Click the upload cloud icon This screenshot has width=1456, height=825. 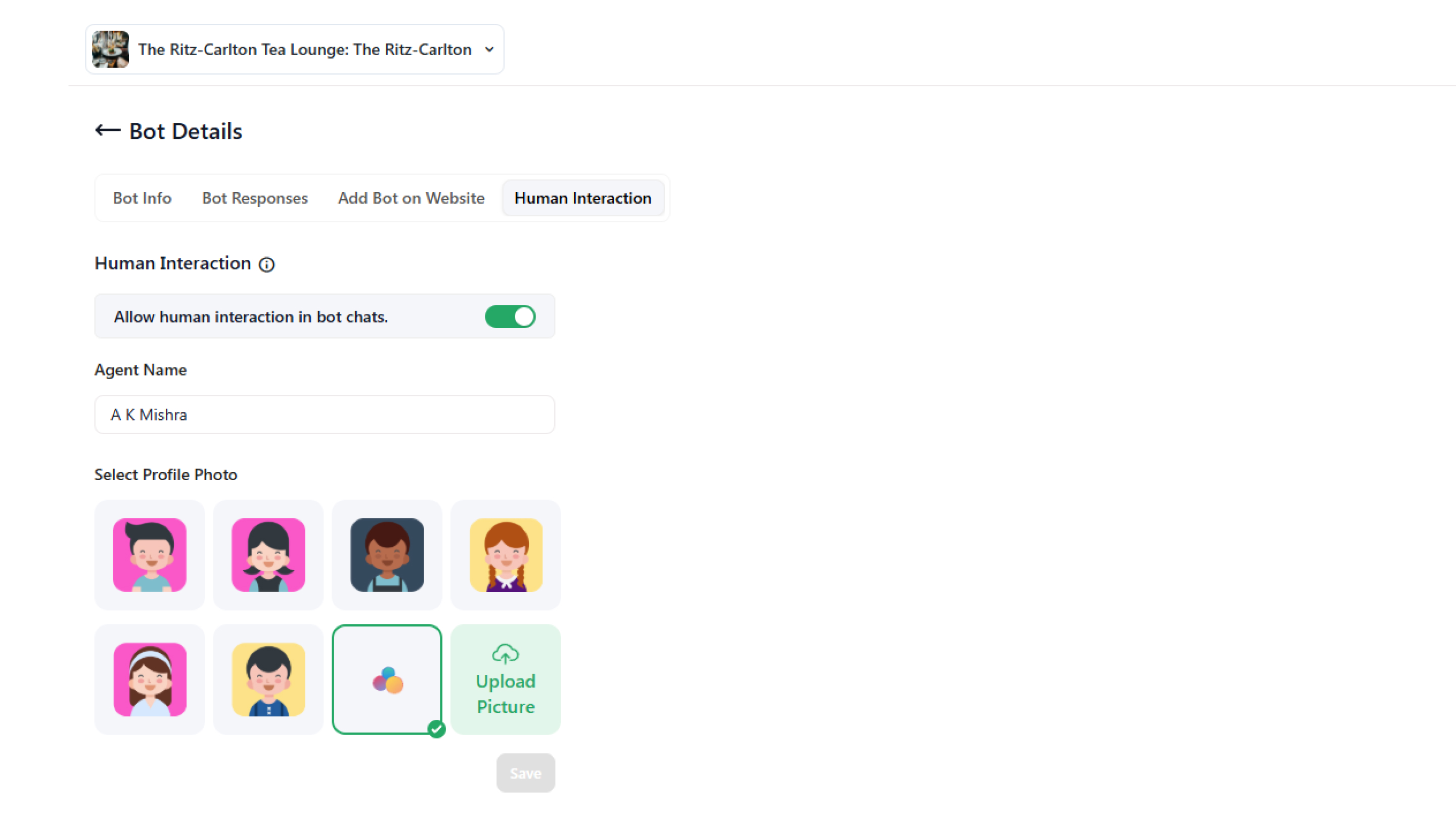coord(506,654)
